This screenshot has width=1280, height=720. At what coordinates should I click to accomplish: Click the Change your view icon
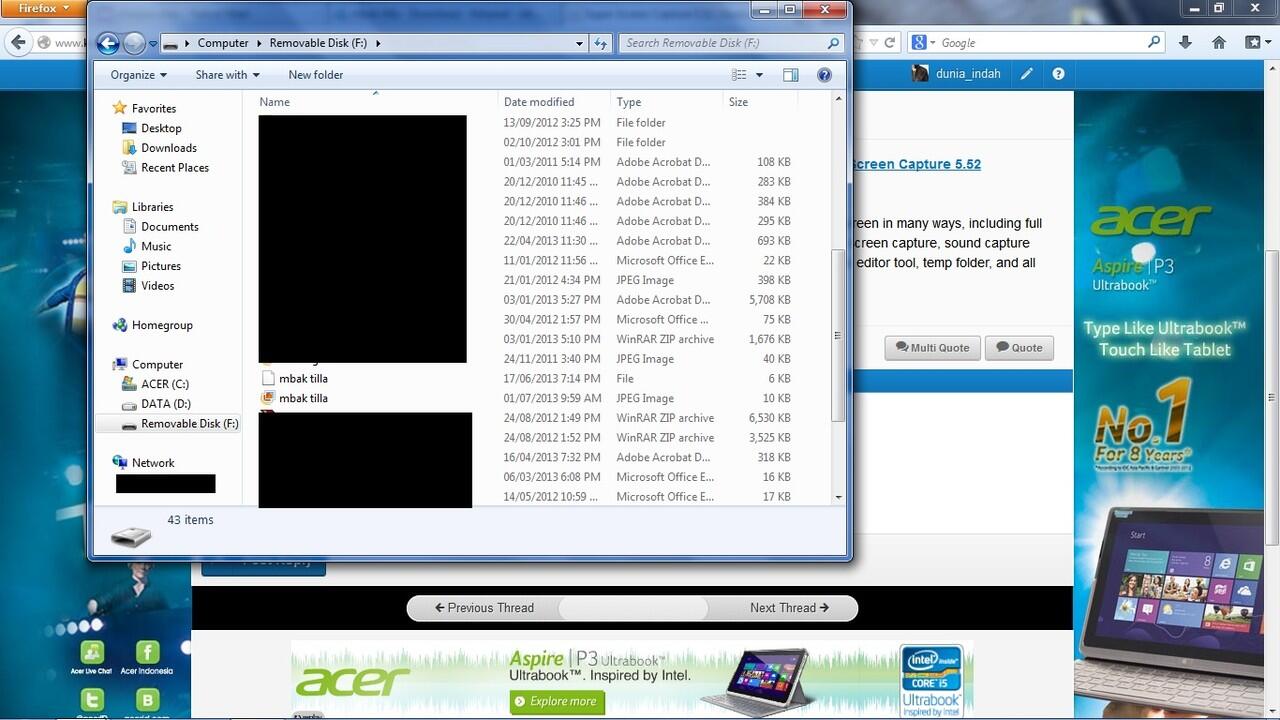(739, 75)
